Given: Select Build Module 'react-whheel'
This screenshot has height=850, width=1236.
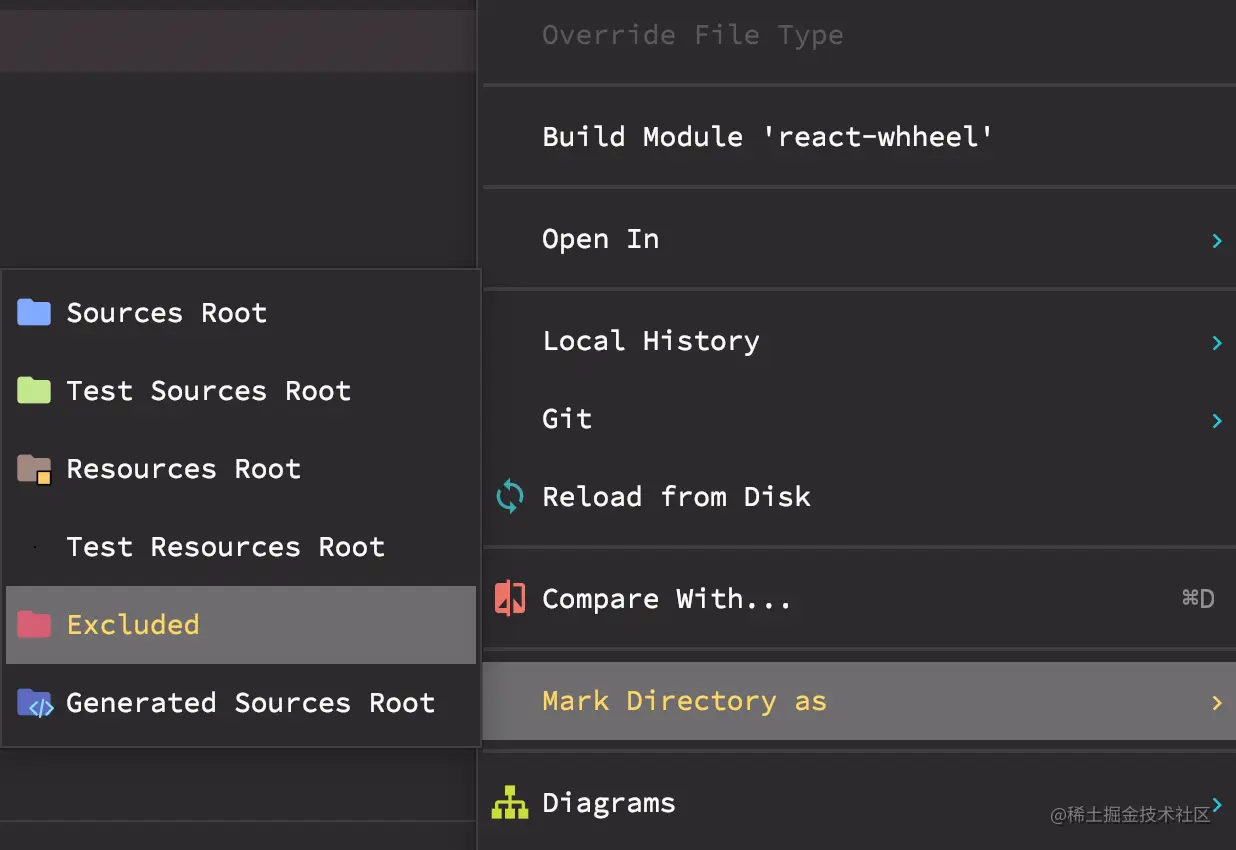Looking at the screenshot, I should point(767,137).
